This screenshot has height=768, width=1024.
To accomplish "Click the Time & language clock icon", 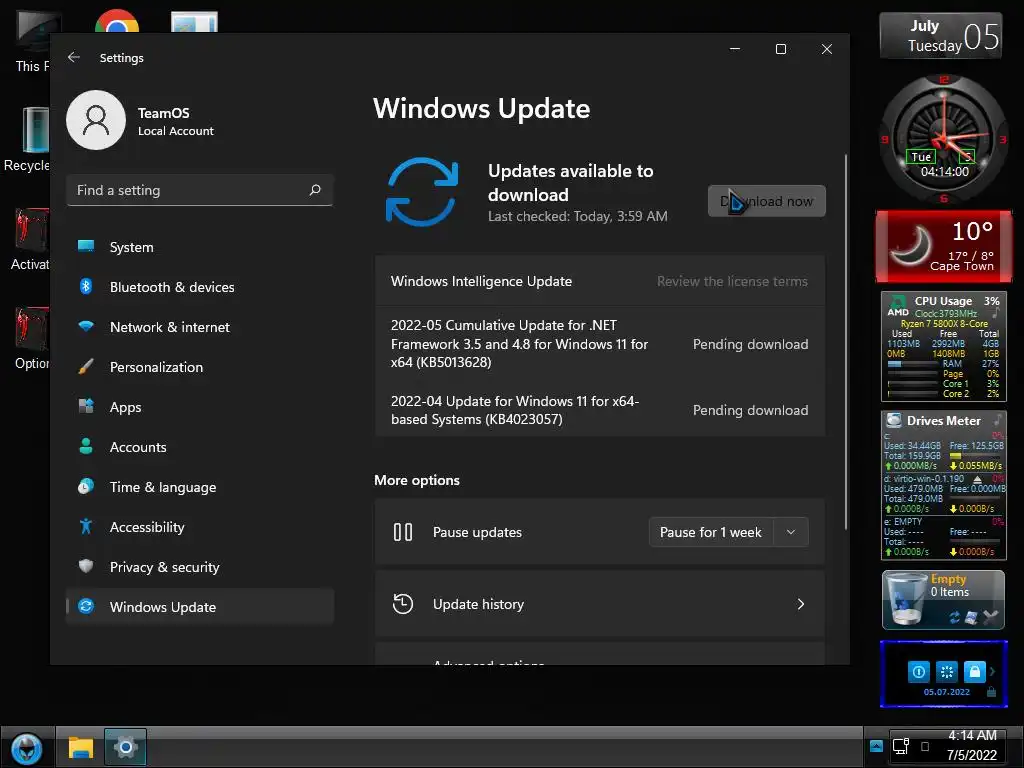I will click(86, 487).
